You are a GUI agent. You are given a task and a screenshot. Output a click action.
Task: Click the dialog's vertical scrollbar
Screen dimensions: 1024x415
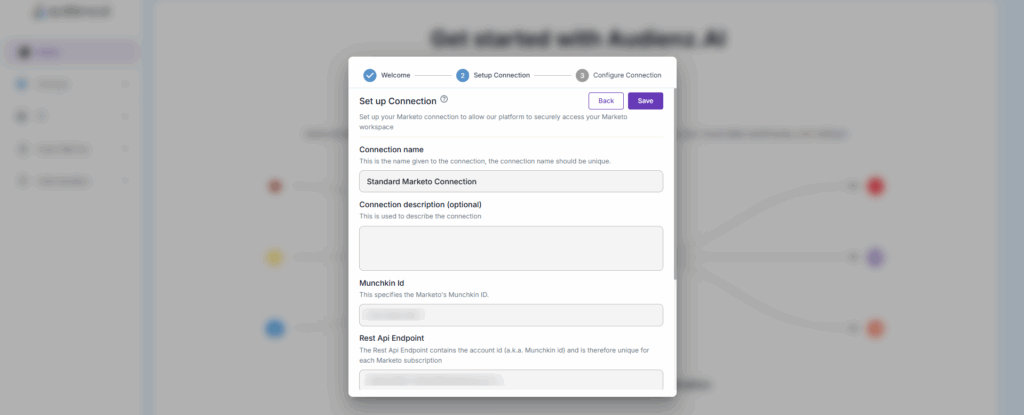pos(676,180)
